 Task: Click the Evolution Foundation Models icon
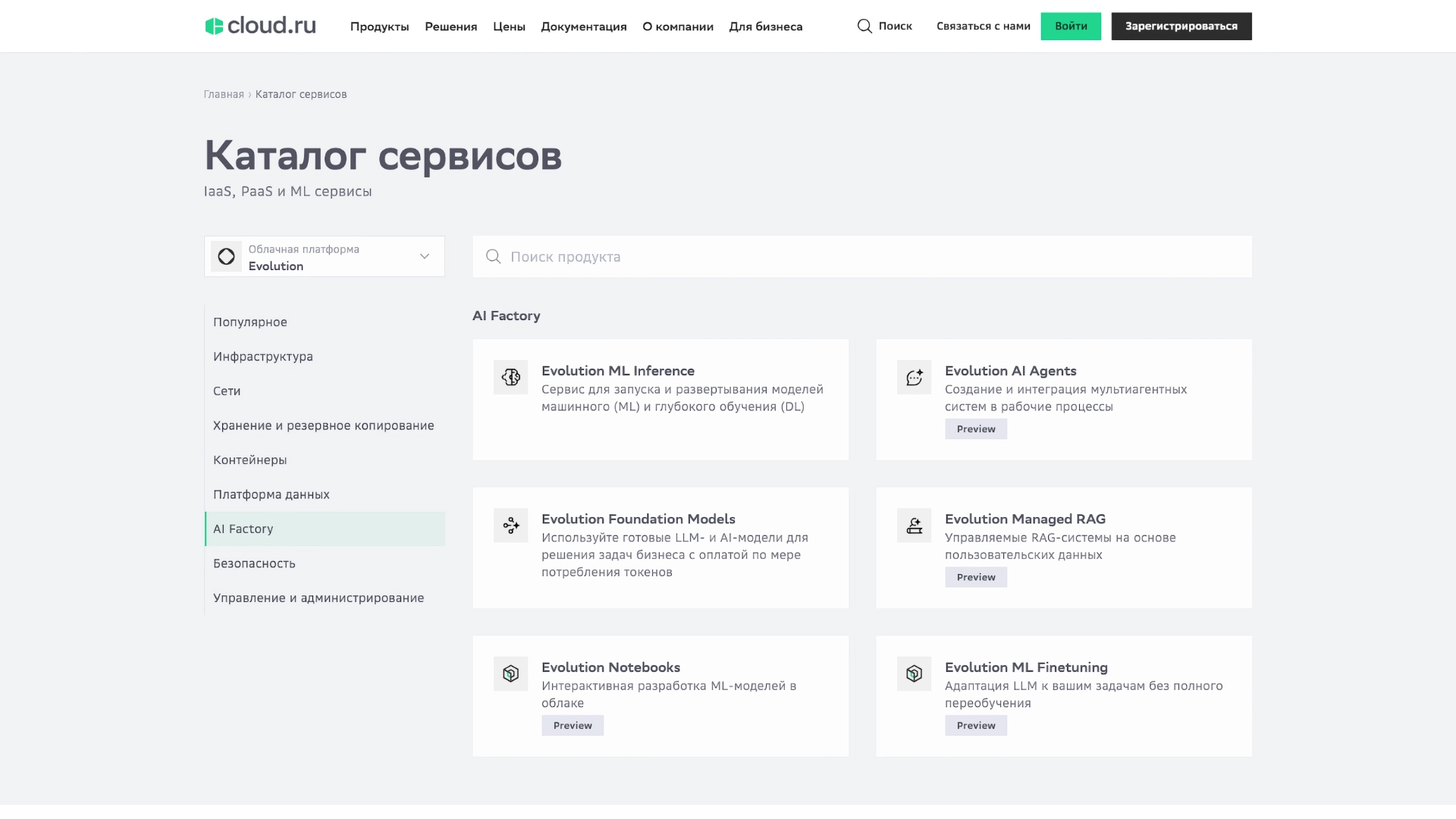(x=510, y=525)
